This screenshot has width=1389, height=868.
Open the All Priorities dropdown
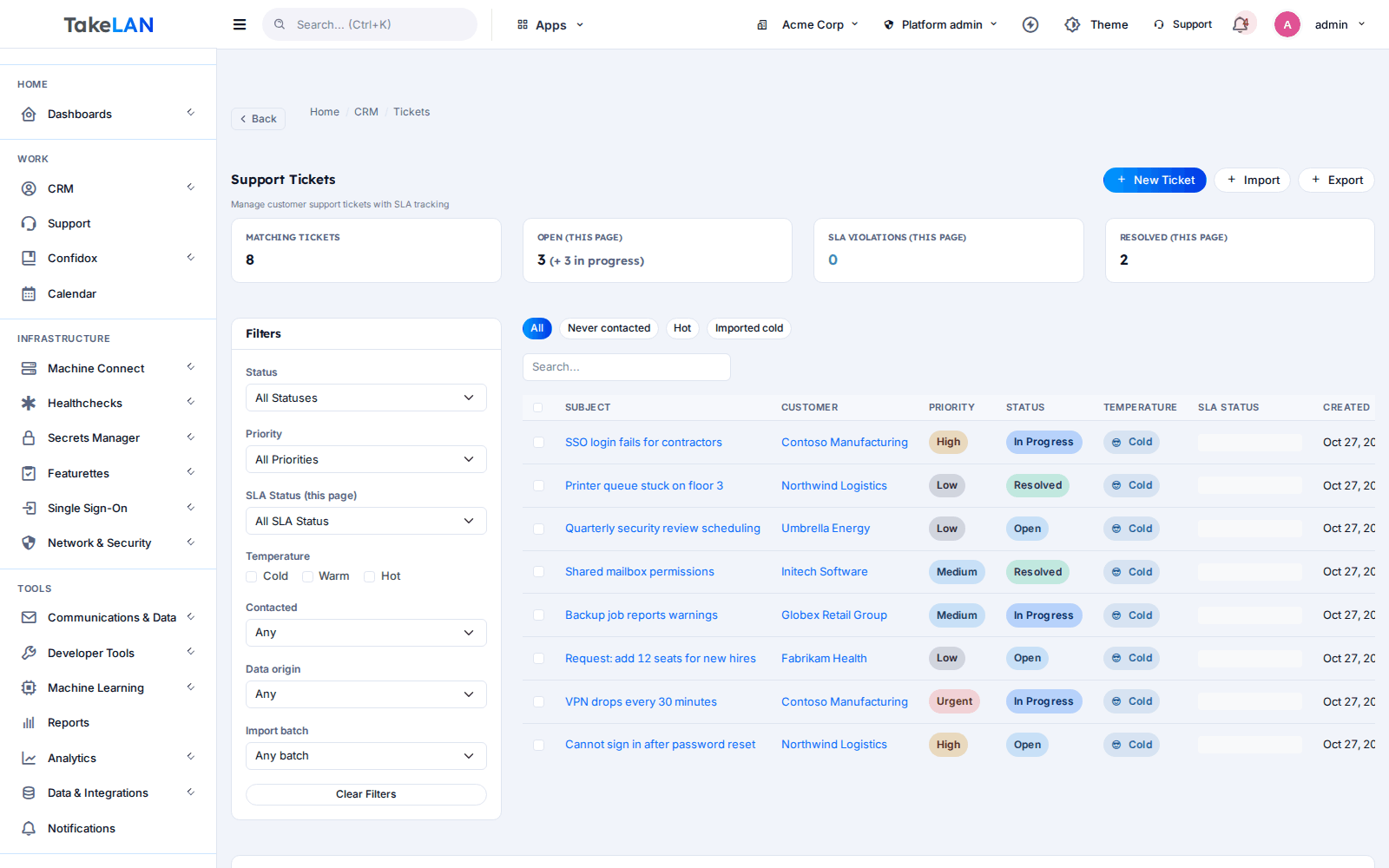(x=366, y=459)
